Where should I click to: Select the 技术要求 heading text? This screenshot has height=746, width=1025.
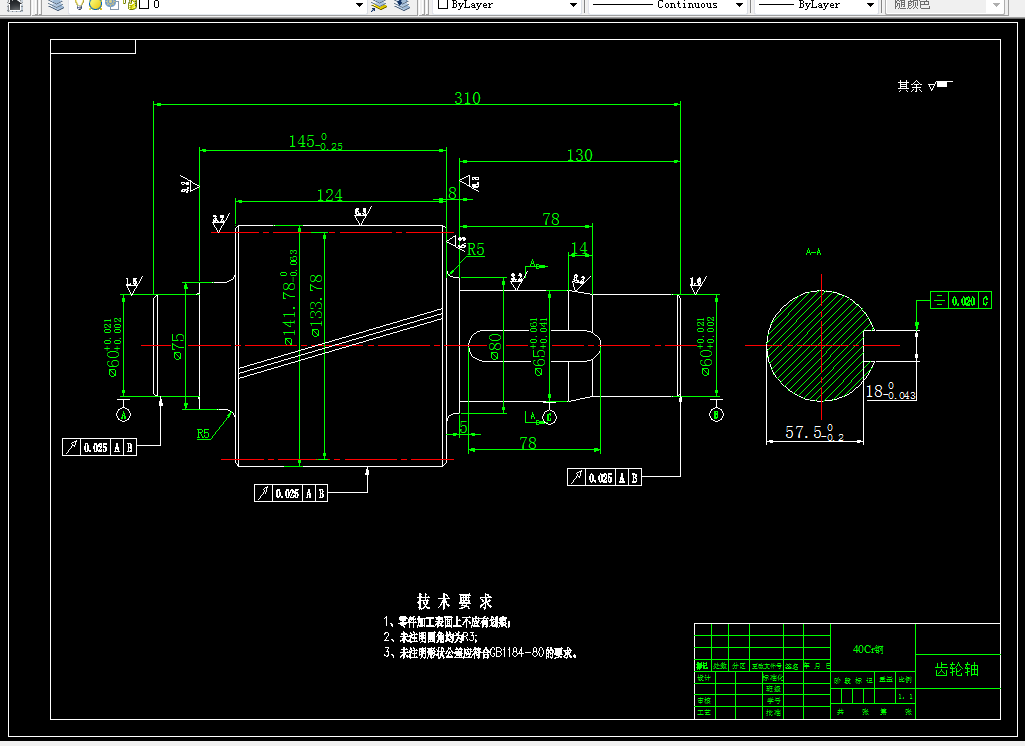coord(454,602)
